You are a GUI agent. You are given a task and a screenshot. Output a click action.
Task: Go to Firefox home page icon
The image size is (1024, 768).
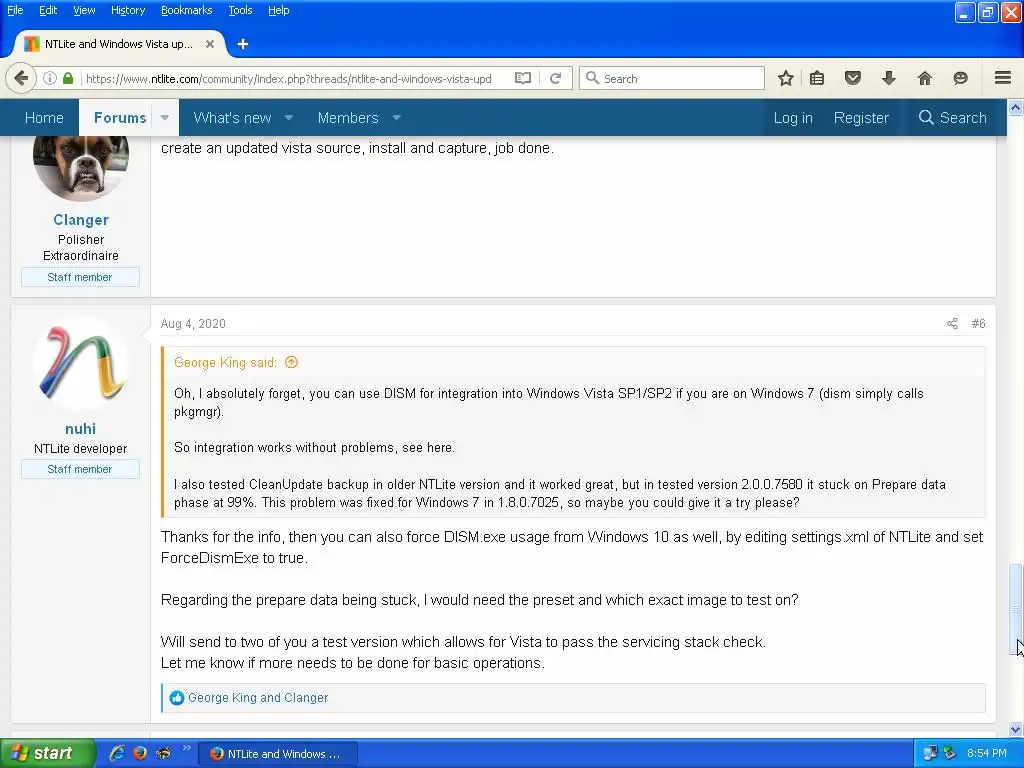(925, 78)
